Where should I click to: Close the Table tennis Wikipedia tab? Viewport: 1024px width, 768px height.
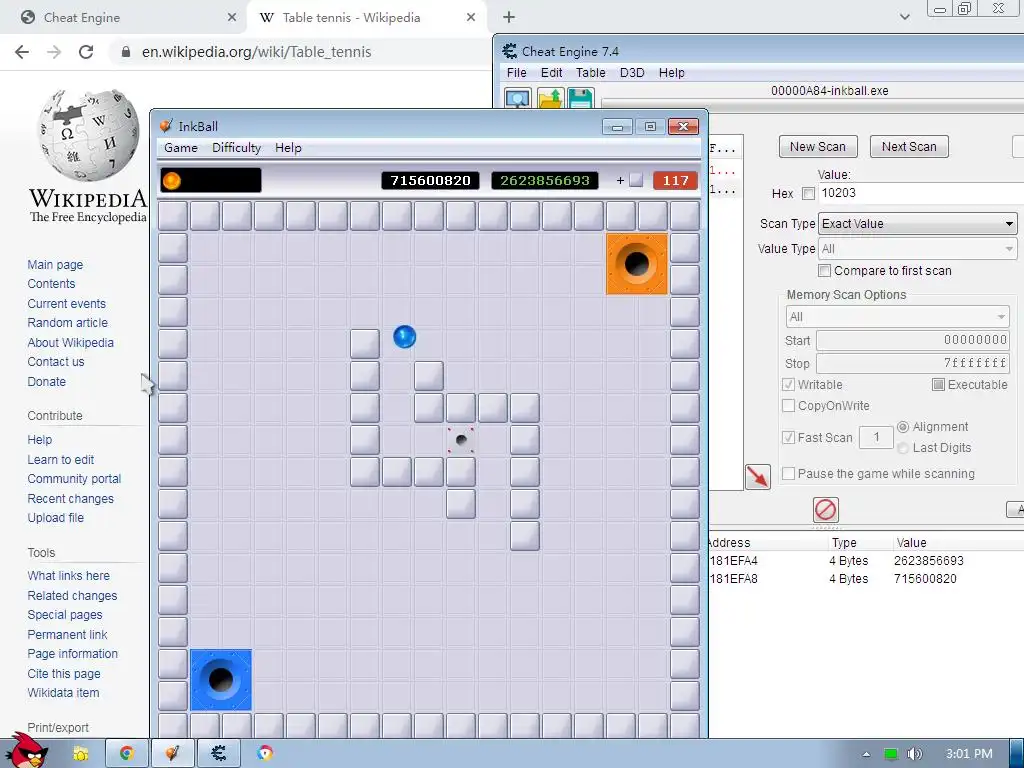(471, 18)
